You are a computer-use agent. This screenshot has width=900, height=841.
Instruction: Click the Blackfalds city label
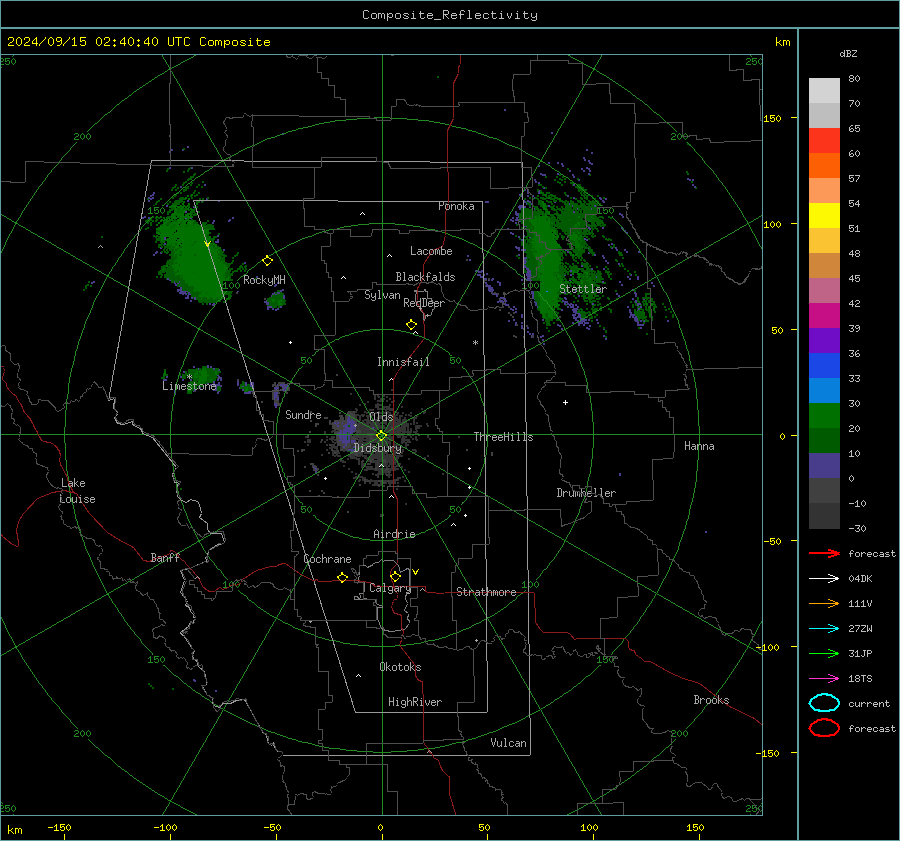(x=425, y=277)
